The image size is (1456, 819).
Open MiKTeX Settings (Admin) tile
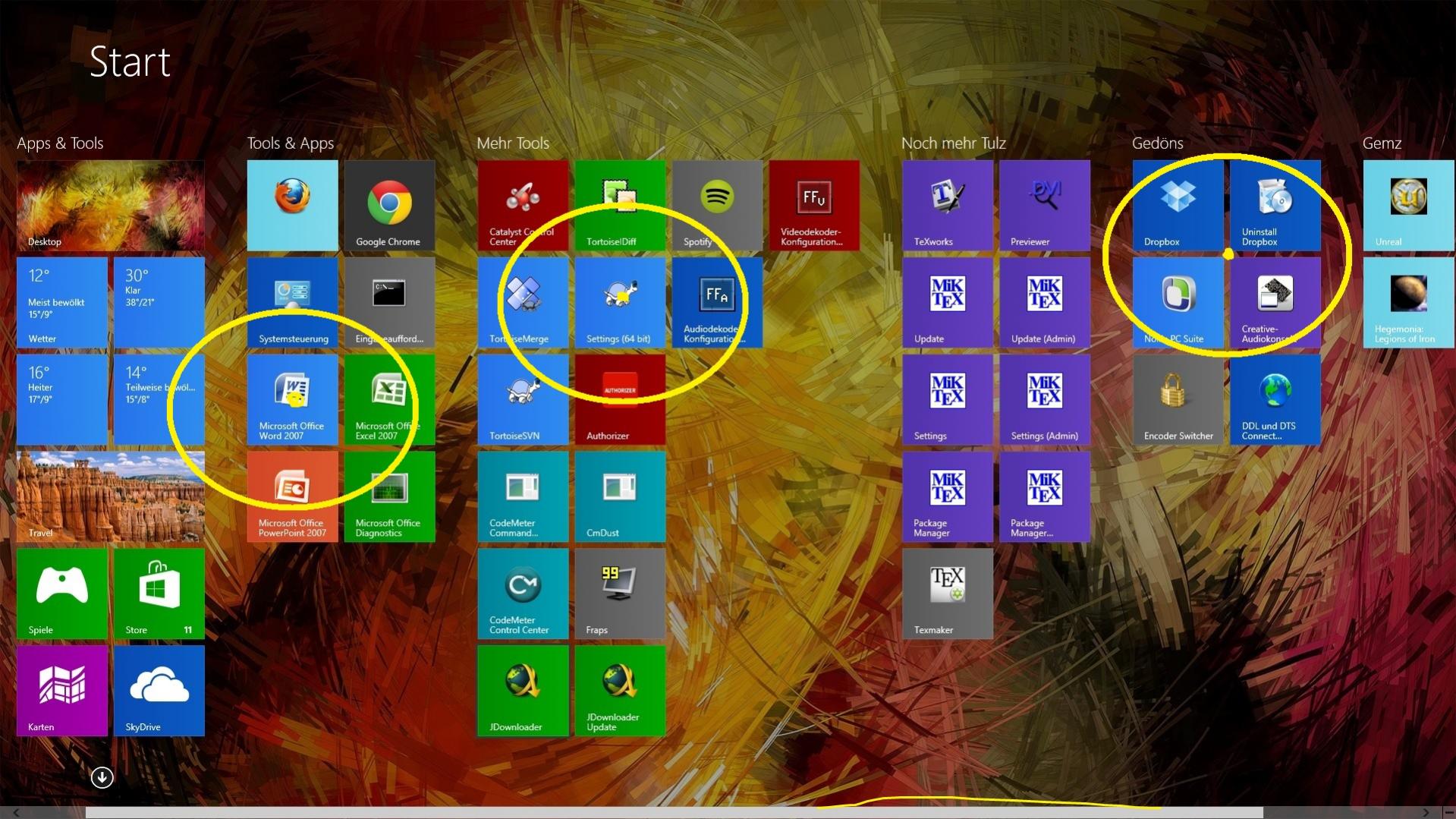pos(1045,399)
